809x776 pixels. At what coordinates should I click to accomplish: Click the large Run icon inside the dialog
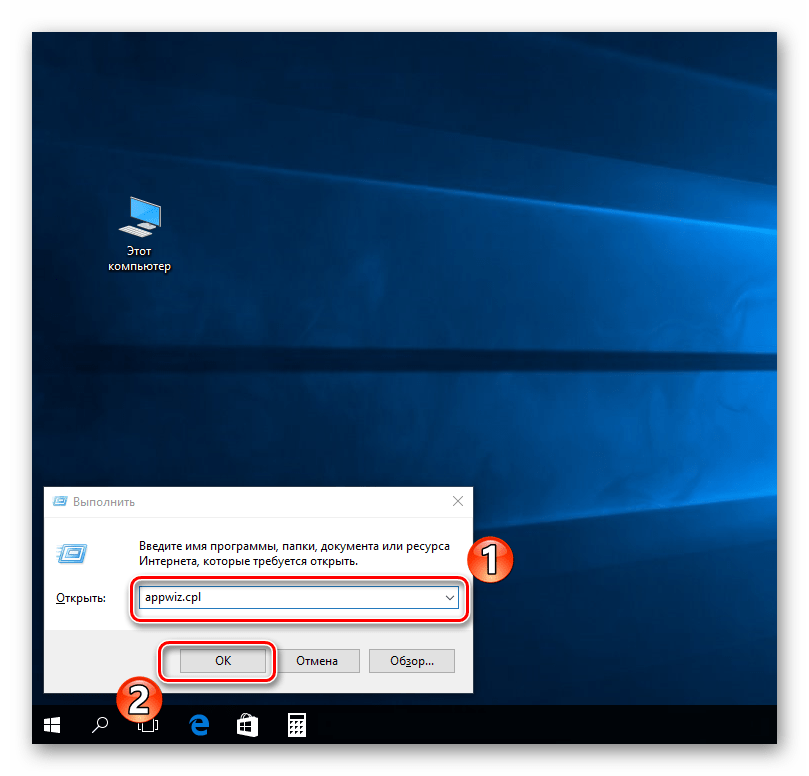pos(72,553)
